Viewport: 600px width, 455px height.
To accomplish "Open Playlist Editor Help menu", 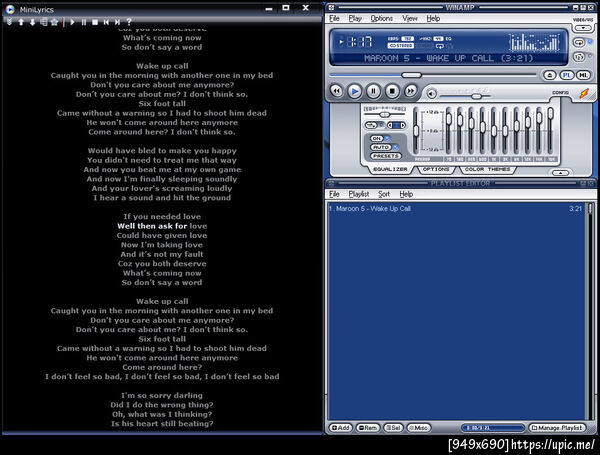I will (x=406, y=194).
